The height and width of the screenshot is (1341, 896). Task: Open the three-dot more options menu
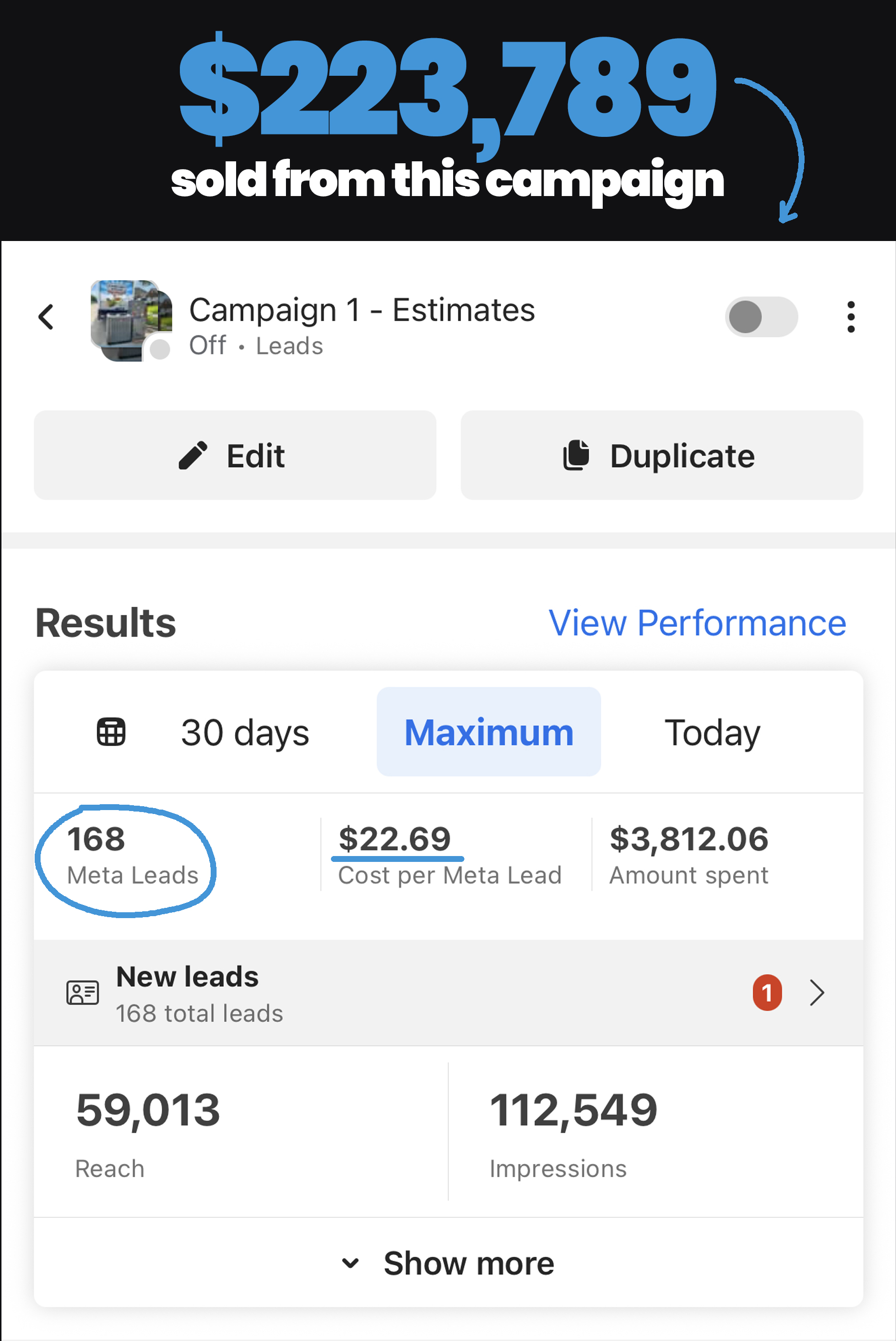point(850,317)
